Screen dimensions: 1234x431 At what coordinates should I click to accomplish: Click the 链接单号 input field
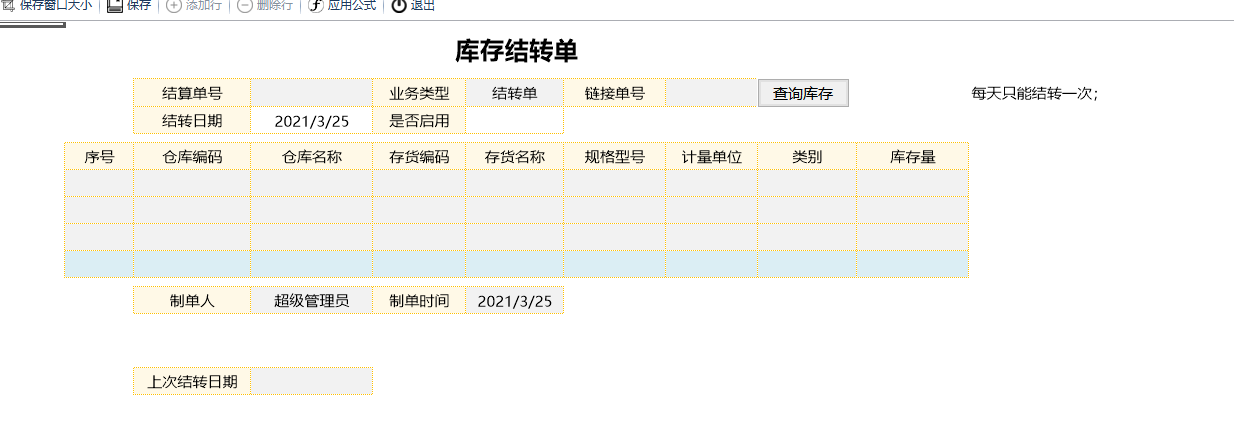point(711,93)
